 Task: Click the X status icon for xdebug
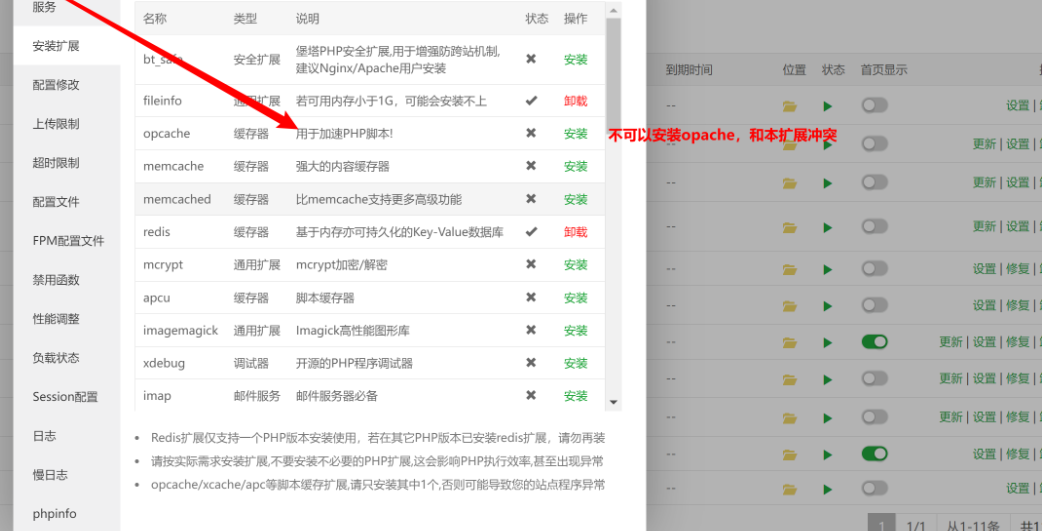(531, 363)
